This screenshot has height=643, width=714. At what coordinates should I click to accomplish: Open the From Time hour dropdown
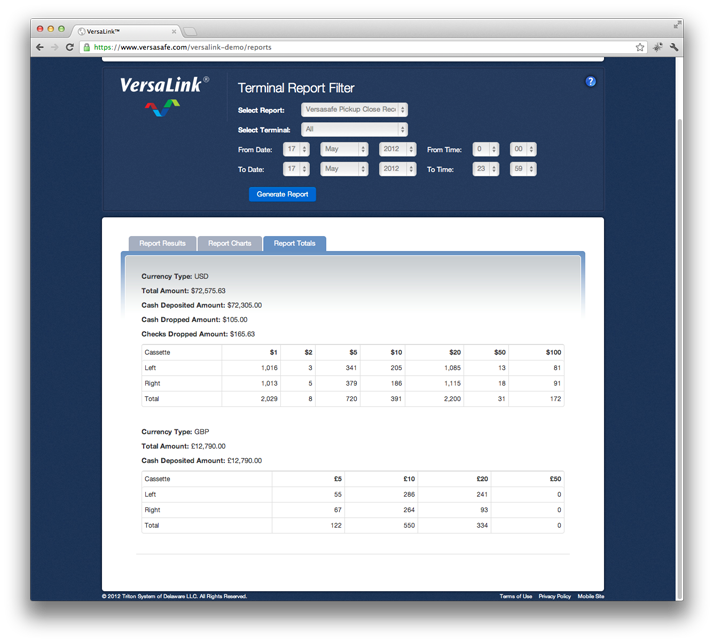coord(485,149)
